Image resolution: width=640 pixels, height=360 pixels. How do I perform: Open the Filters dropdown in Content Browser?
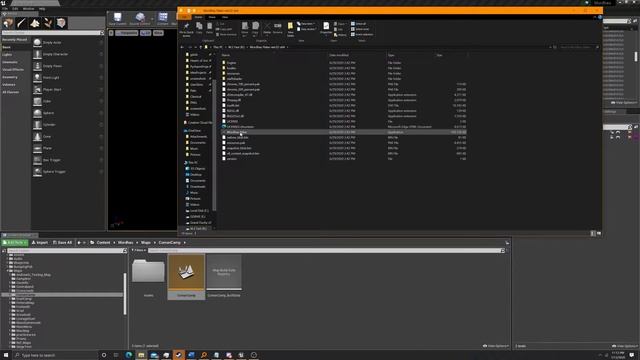139,250
